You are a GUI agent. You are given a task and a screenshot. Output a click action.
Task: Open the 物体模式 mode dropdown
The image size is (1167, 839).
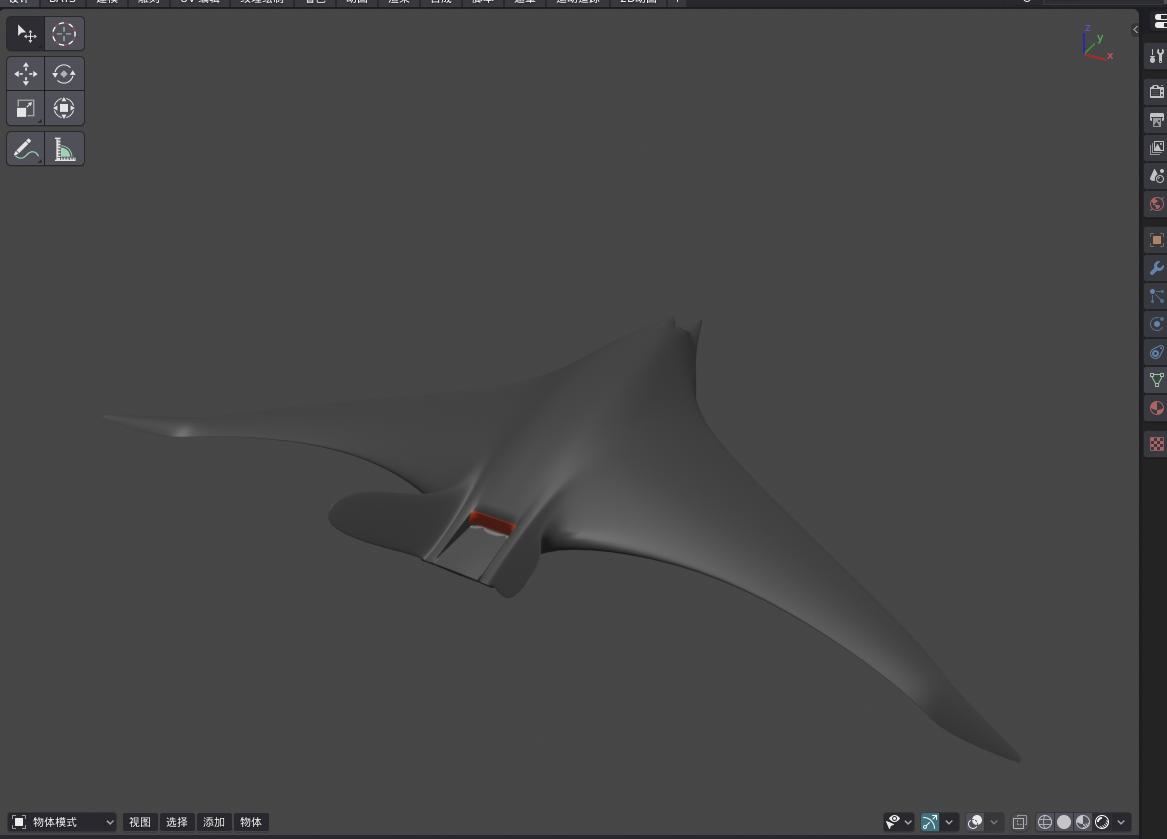coord(62,822)
